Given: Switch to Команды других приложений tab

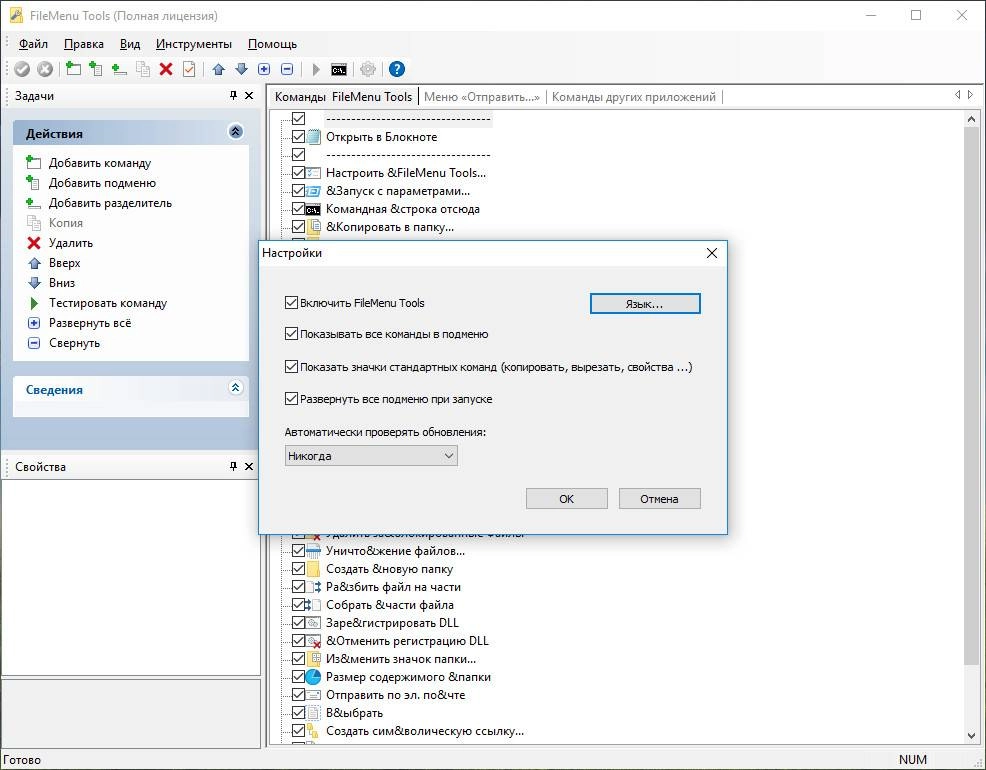Looking at the screenshot, I should click(634, 97).
